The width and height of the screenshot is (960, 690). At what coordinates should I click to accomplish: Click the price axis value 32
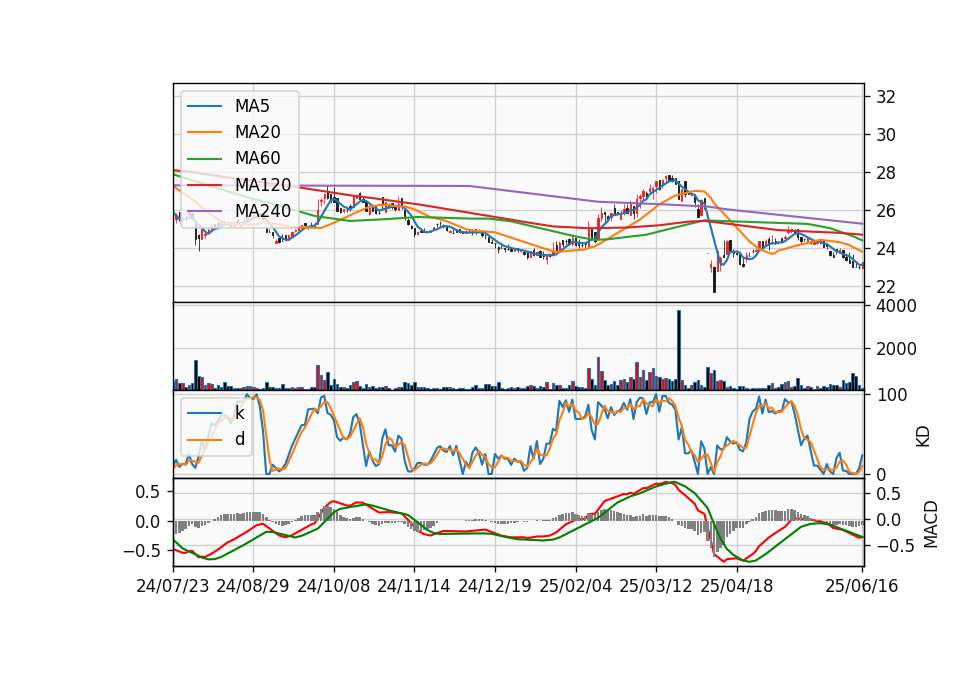point(885,97)
